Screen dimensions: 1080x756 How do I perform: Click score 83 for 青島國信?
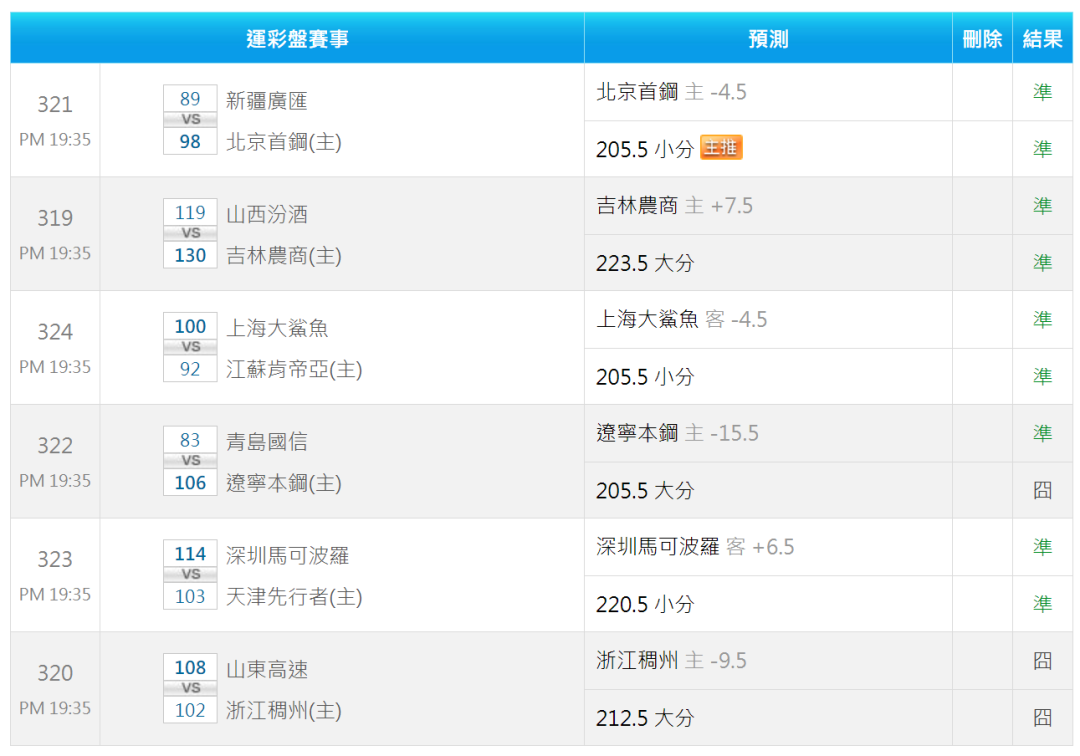190,439
